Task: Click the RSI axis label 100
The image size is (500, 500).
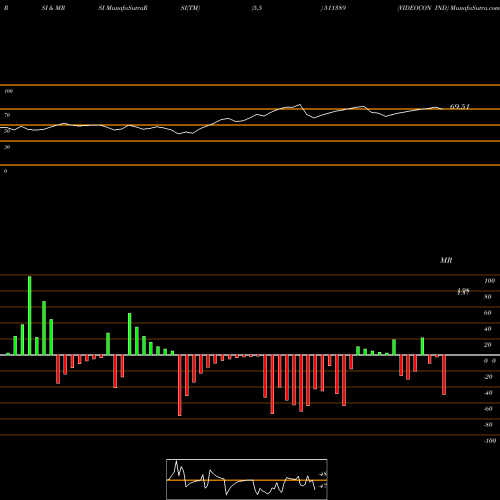Action: pos(8,91)
